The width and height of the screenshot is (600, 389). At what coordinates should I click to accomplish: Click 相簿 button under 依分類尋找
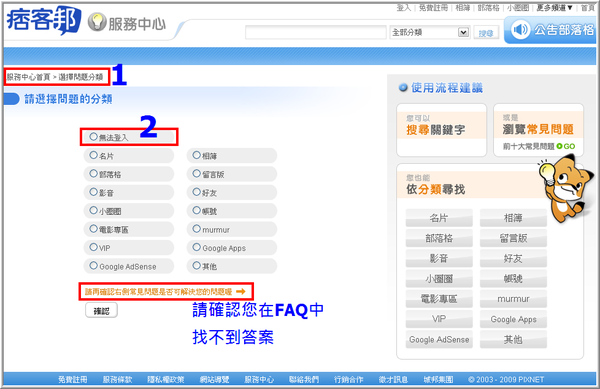click(513, 218)
